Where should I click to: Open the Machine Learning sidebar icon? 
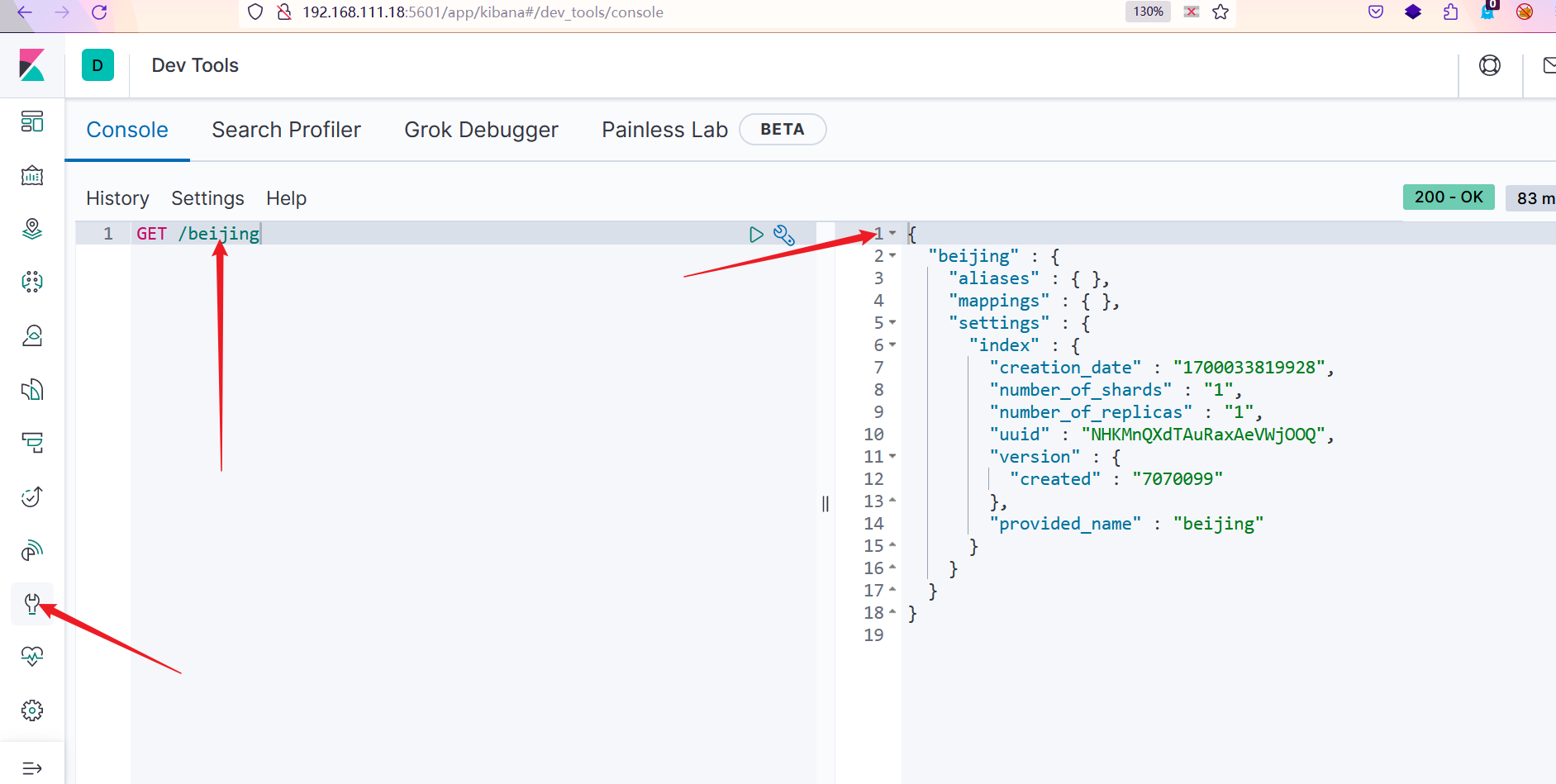pos(32,282)
